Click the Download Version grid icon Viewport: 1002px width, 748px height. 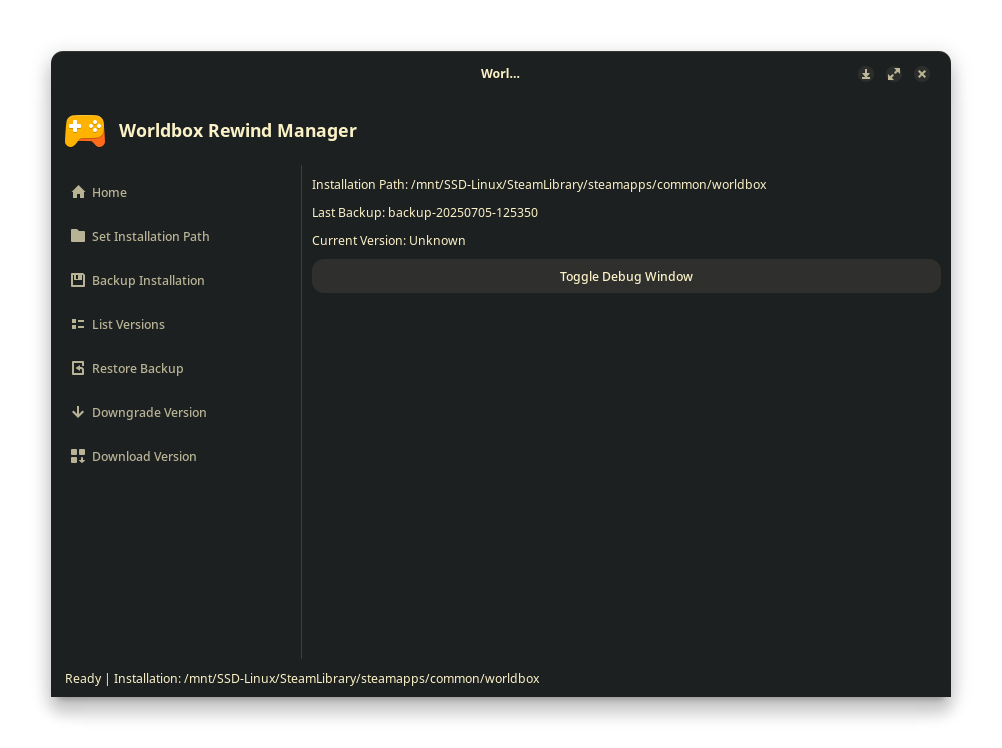(x=78, y=456)
